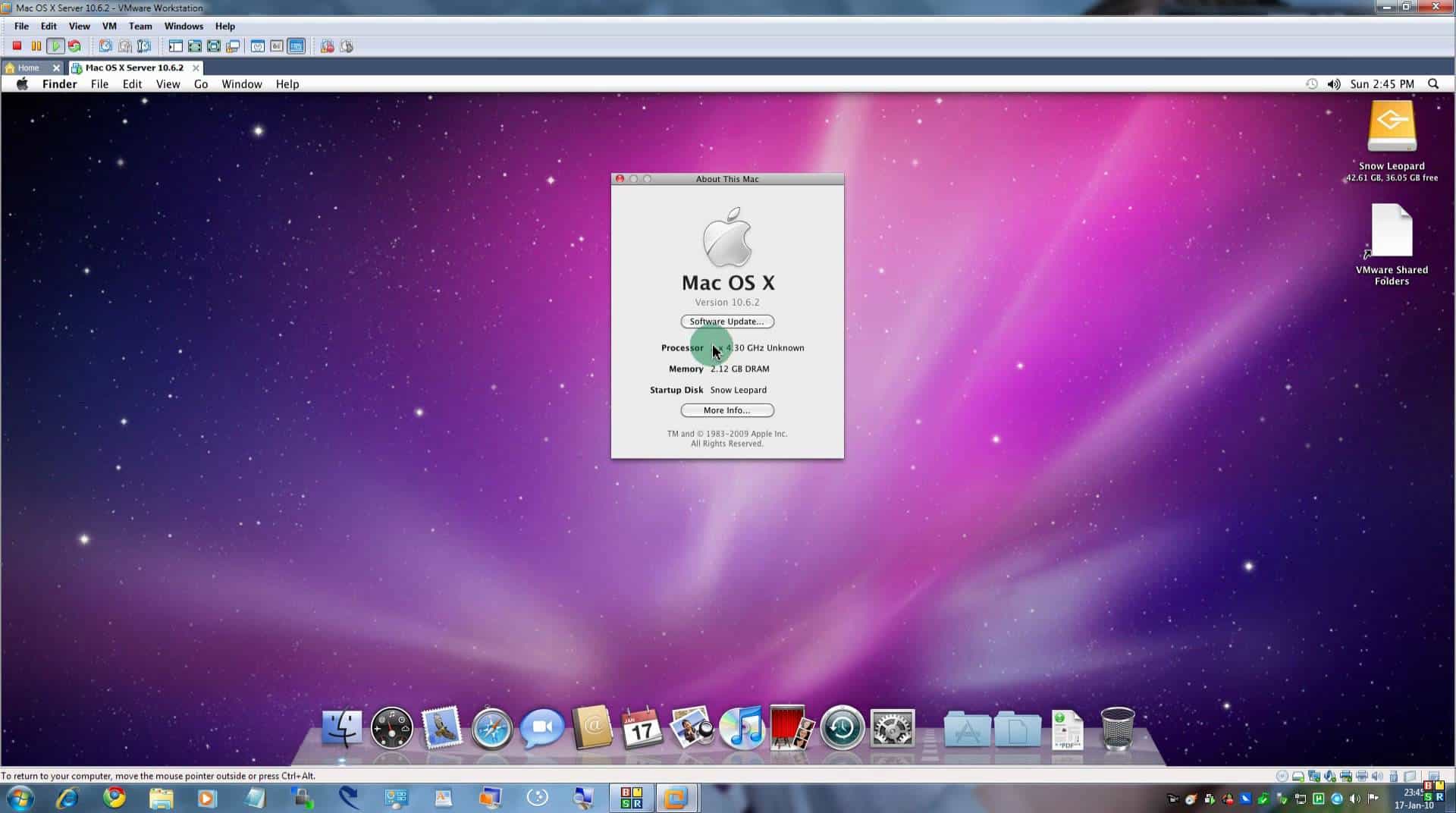Open System Preferences from the Dock

pos(892,728)
